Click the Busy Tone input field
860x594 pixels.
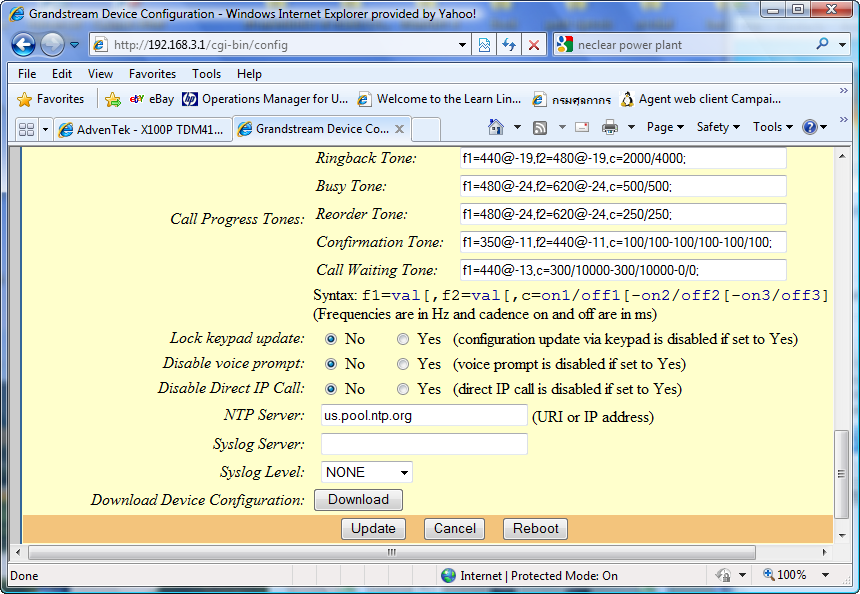point(623,186)
